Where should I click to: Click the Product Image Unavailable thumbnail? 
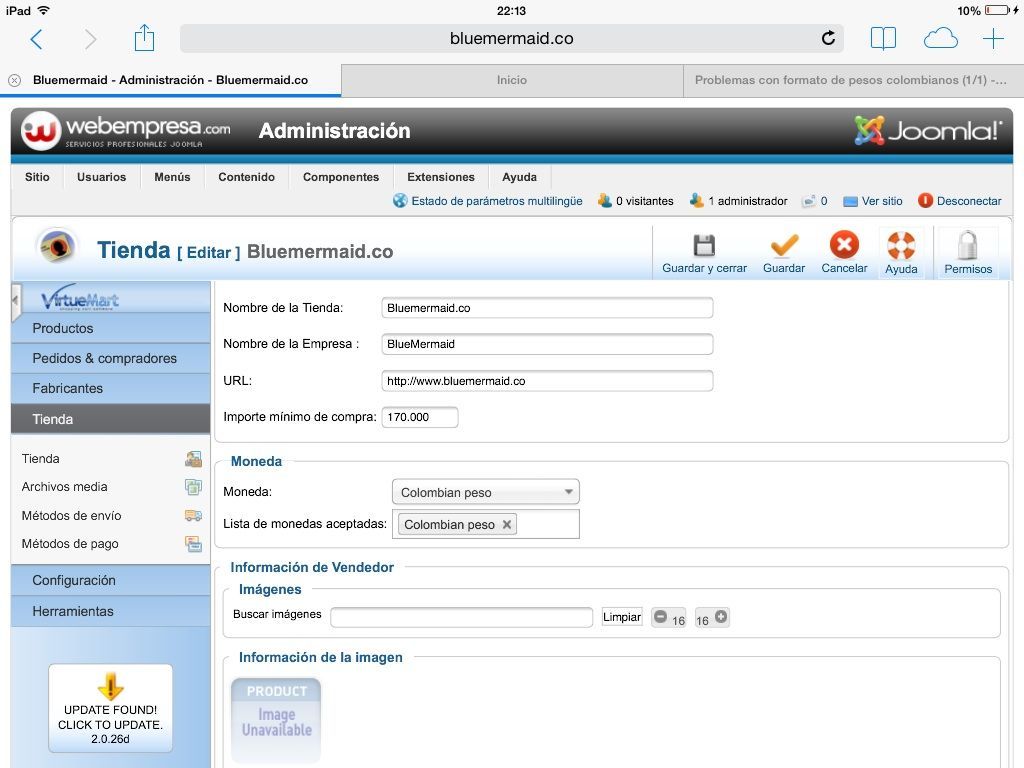coord(276,720)
